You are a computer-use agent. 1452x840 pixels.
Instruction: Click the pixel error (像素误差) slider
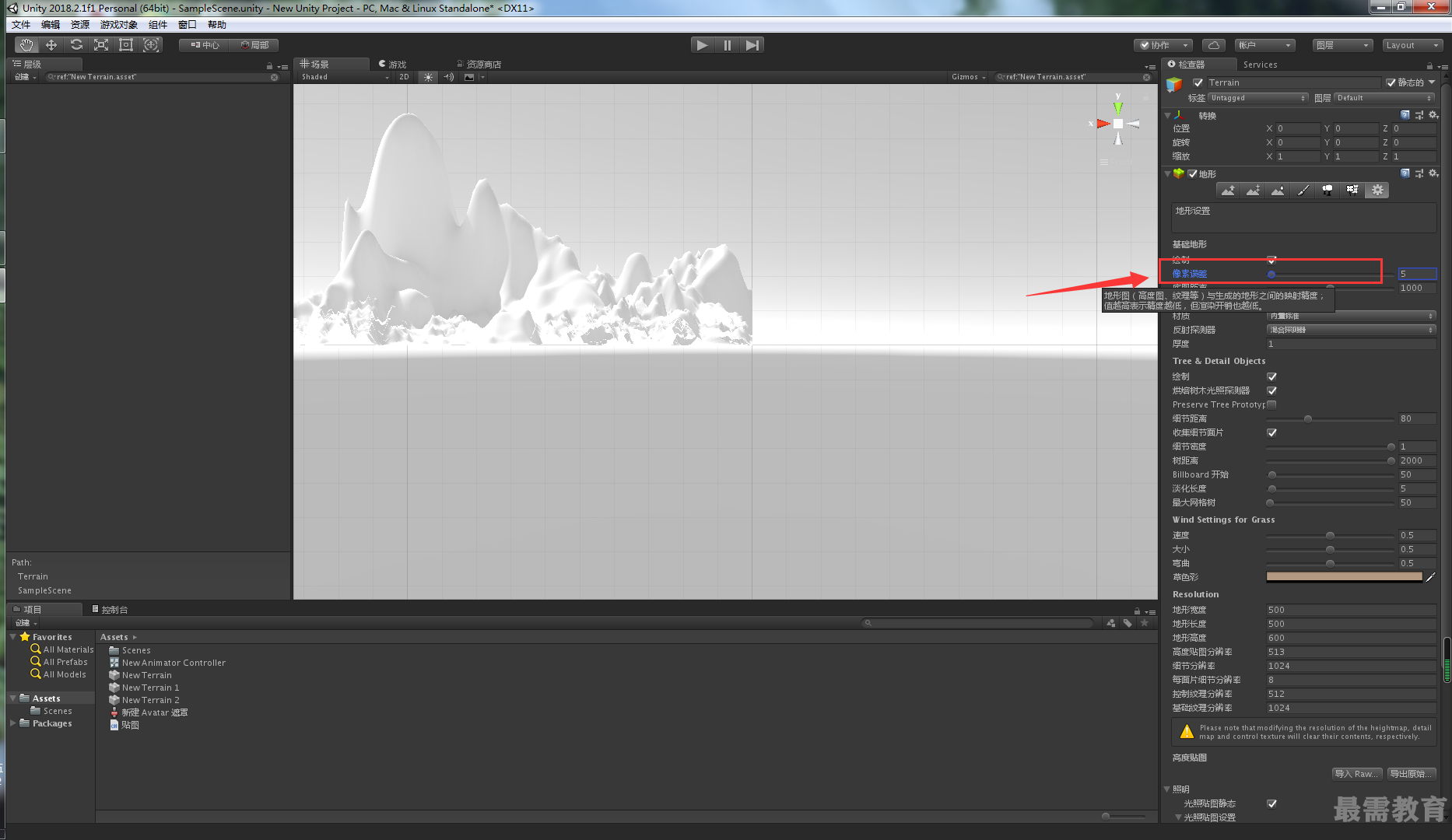point(1330,274)
